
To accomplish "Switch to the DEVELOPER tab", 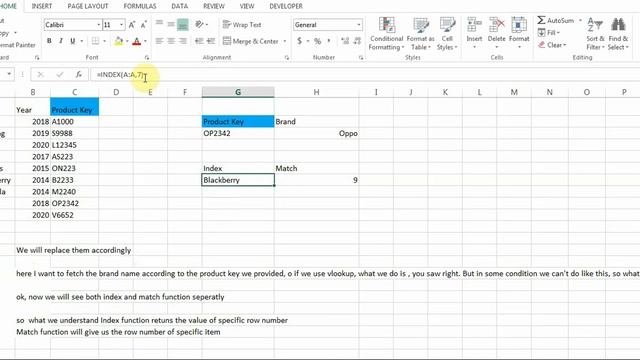I will (x=286, y=6).
